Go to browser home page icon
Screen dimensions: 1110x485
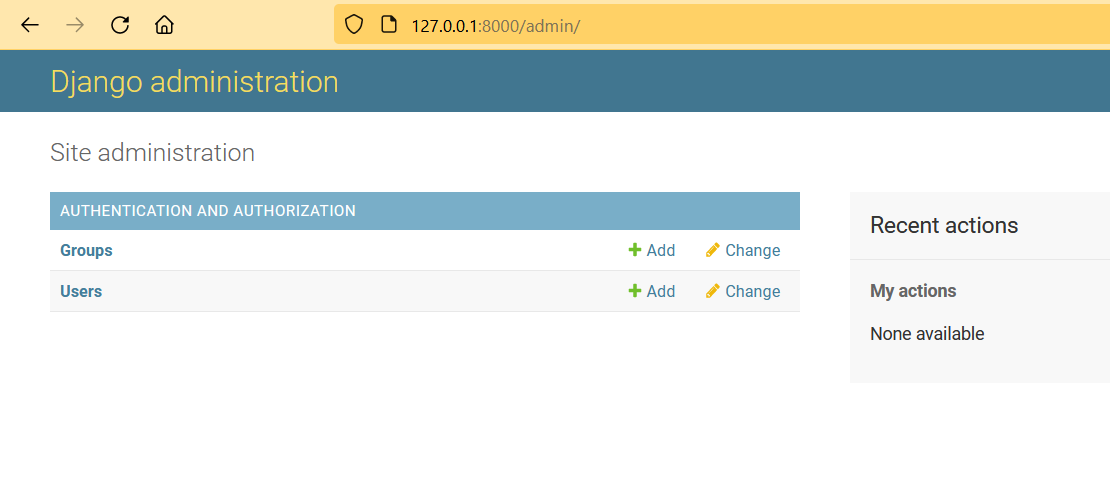click(164, 25)
